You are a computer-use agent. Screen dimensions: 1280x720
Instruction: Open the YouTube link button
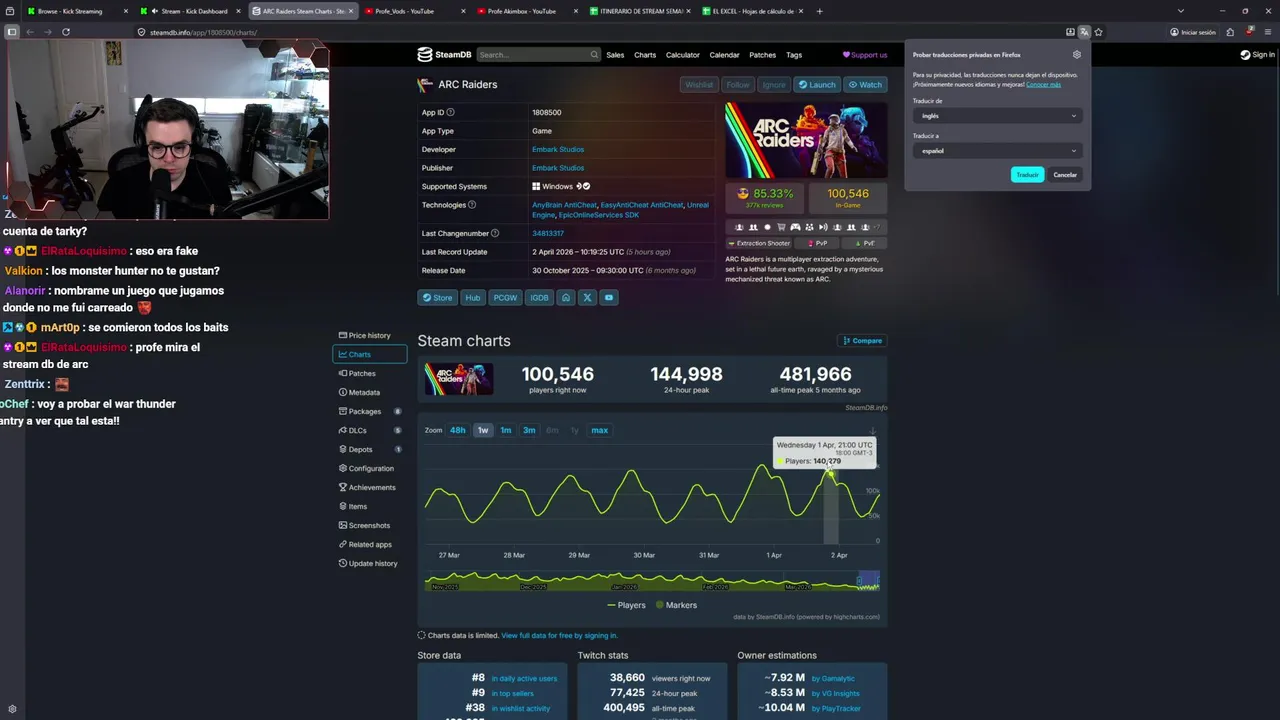click(x=608, y=297)
